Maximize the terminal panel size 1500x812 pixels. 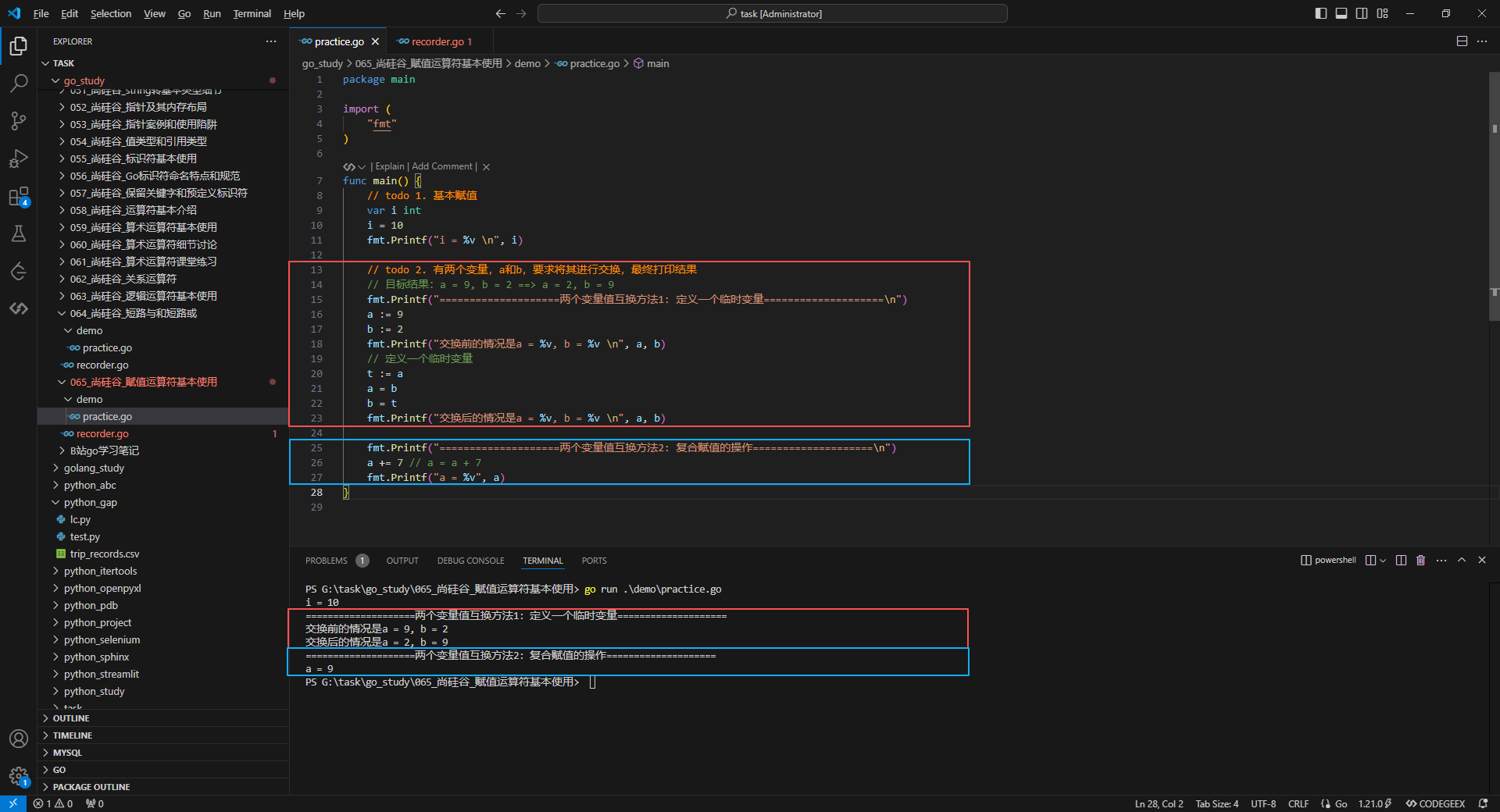1462,560
